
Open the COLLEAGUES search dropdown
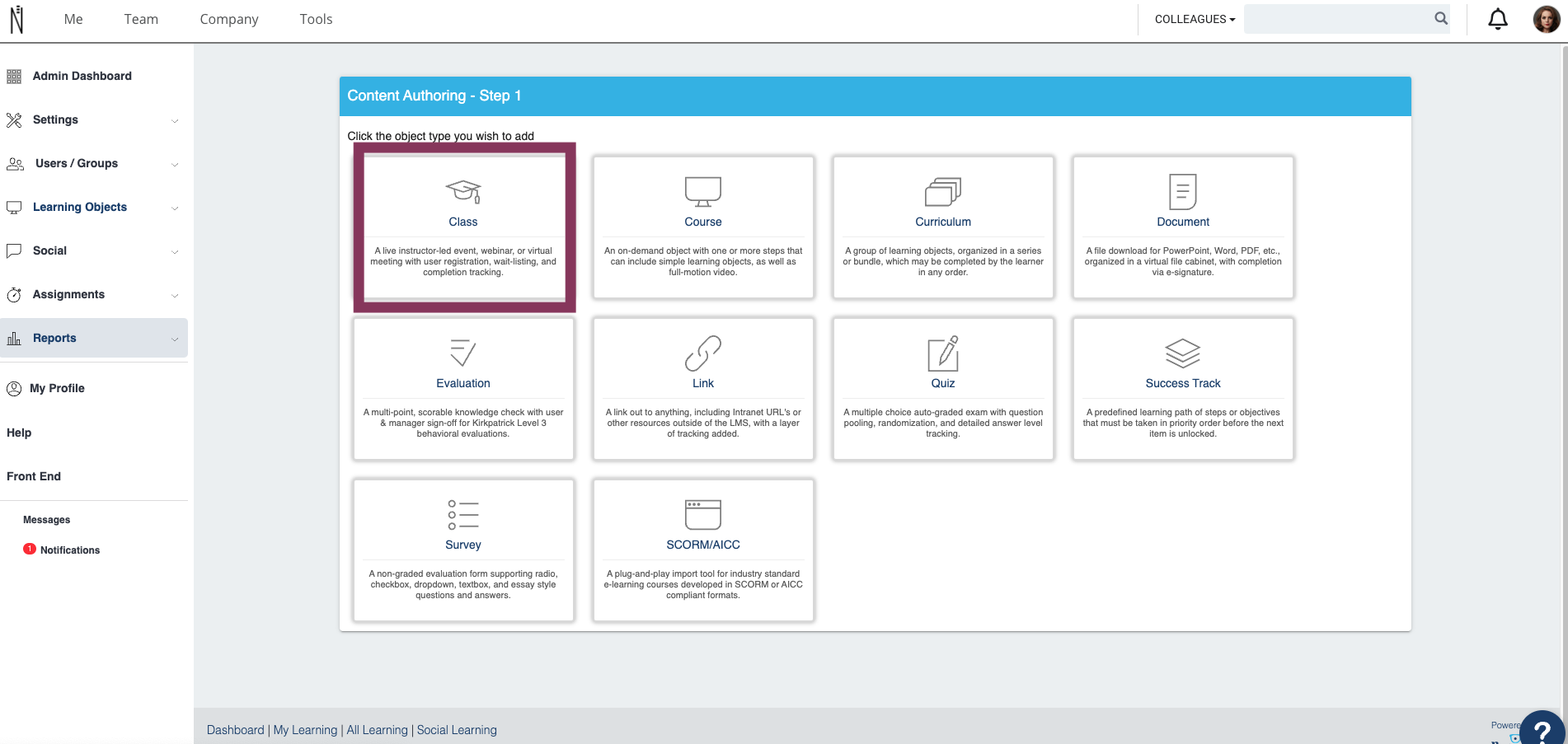(1195, 19)
